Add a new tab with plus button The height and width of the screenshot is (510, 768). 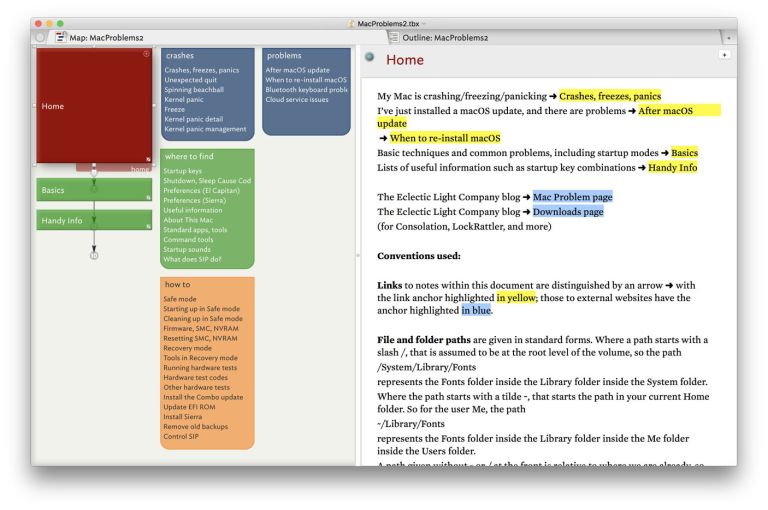[729, 37]
